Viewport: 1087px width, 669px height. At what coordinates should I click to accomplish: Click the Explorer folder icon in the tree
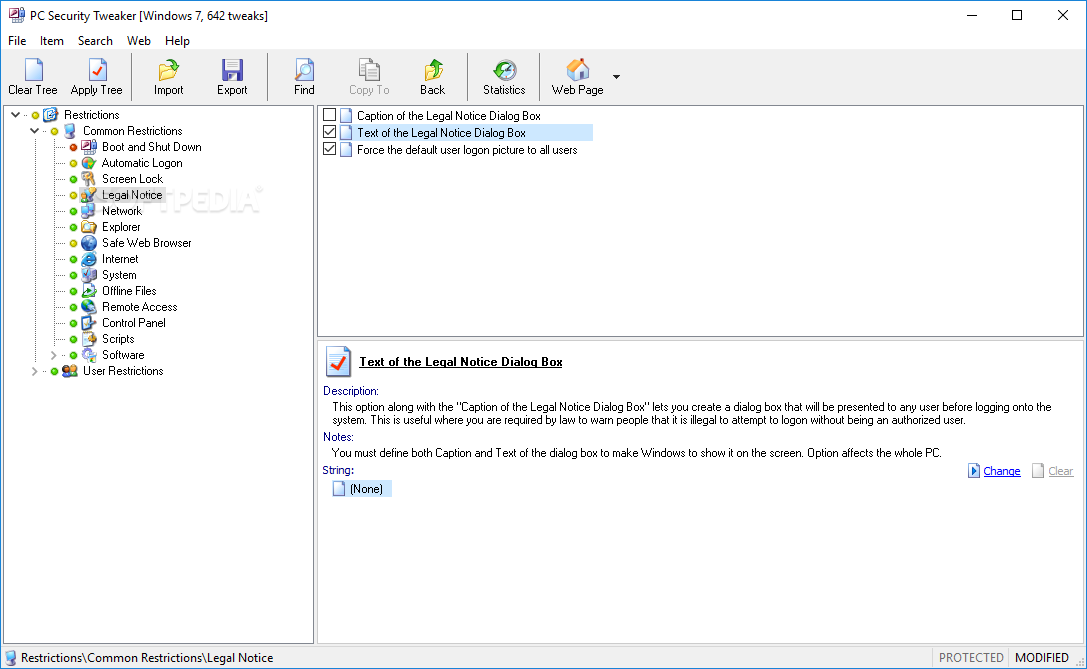pos(89,227)
